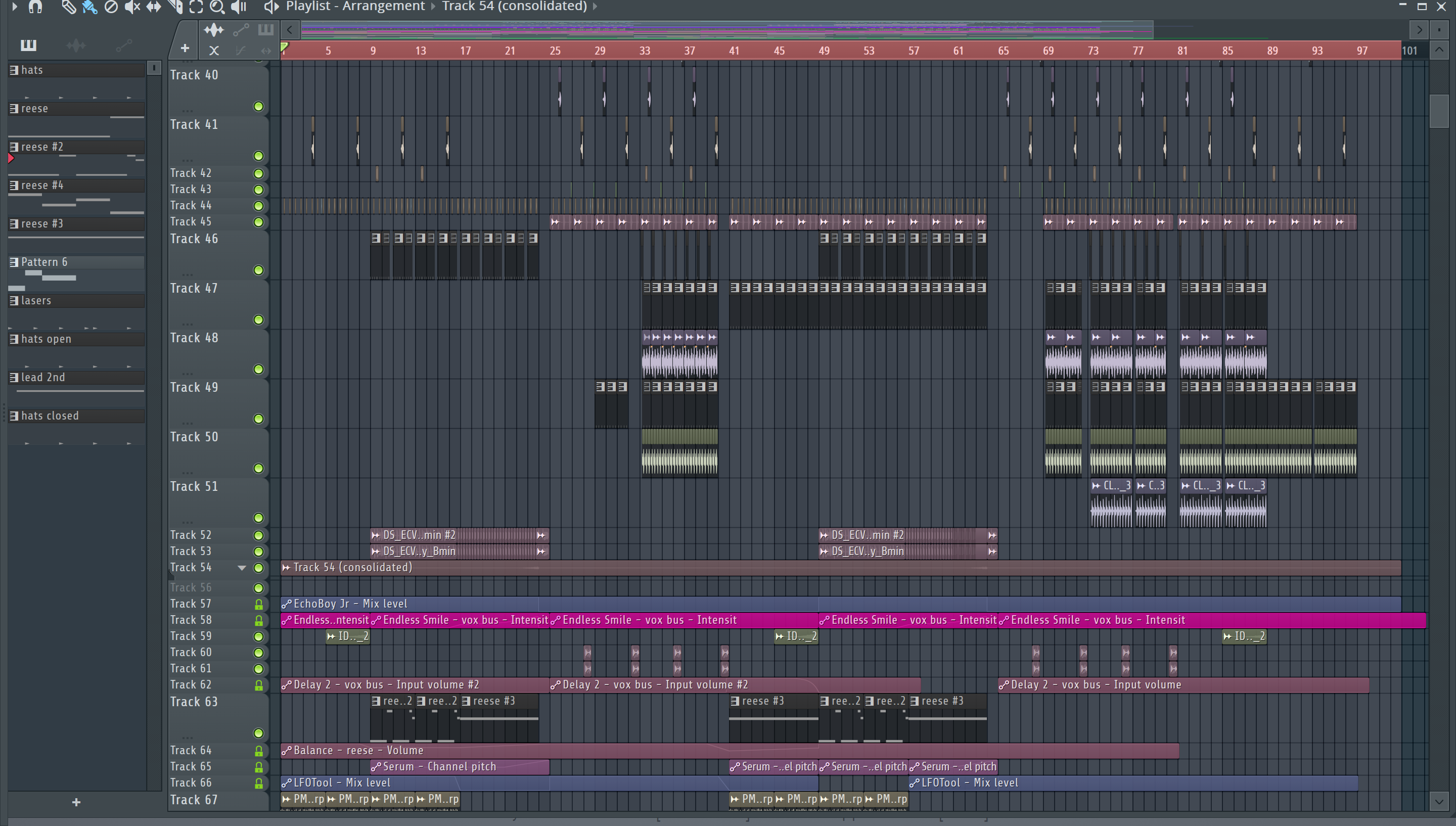The image size is (1456, 826).
Task: Select the EchoBoy Jr - Mix level automation clip
Action: click(841, 604)
